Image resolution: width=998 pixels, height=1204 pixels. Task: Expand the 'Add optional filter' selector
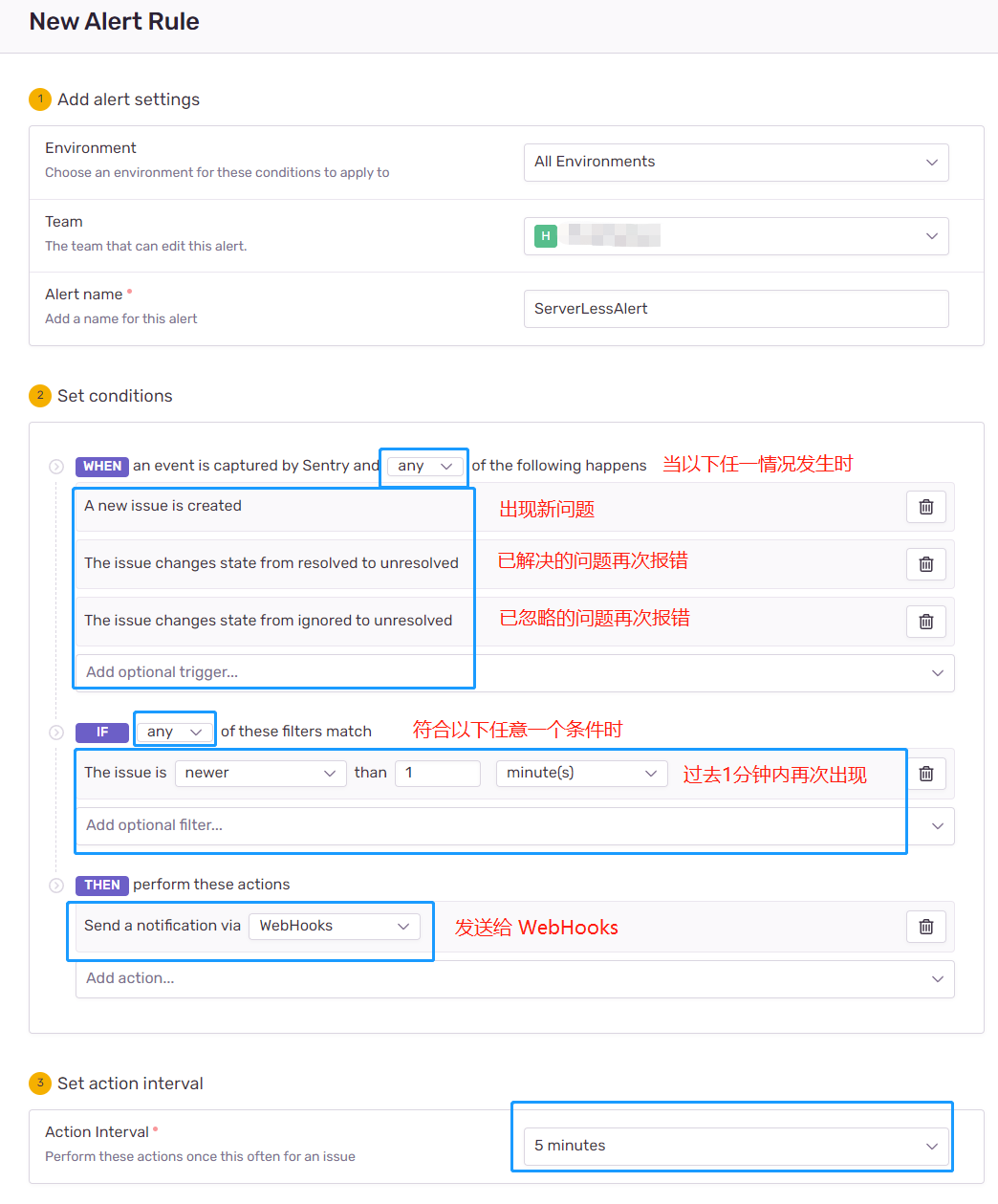[514, 826]
